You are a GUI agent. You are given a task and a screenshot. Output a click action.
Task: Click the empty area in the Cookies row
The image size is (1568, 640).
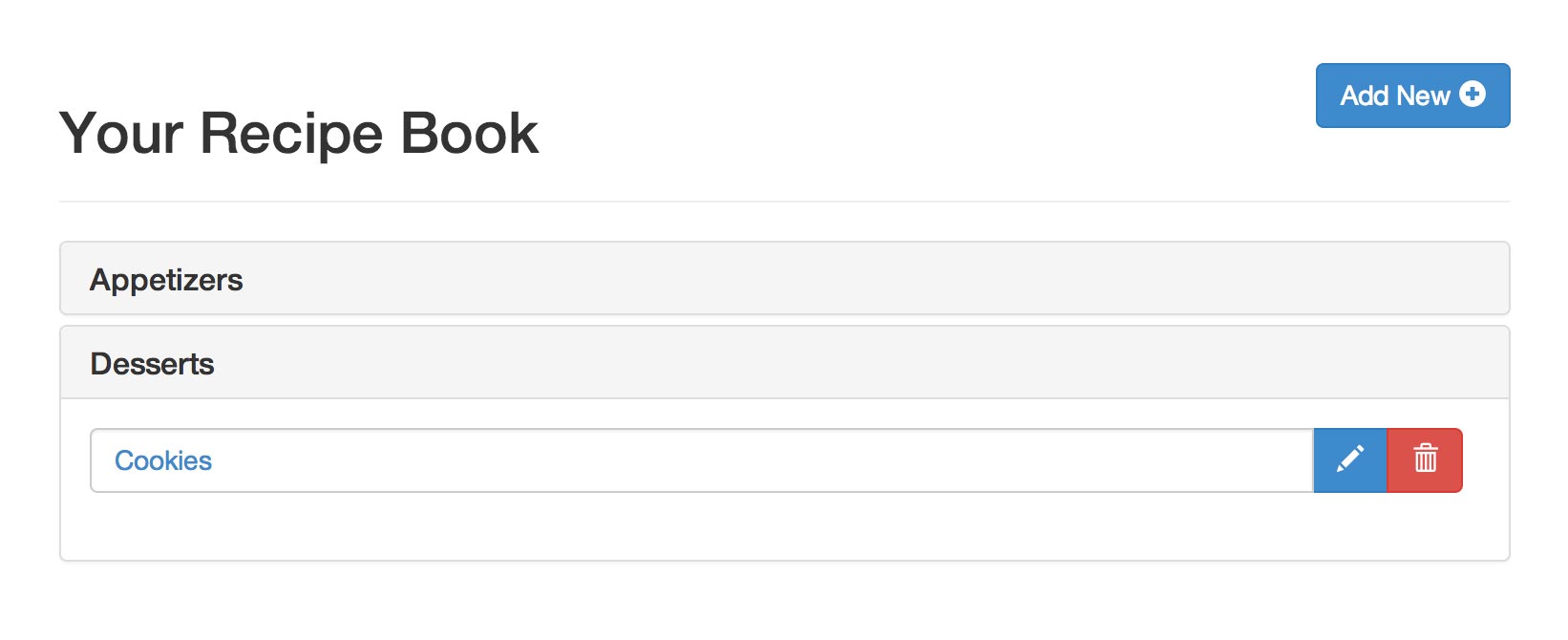point(764,460)
